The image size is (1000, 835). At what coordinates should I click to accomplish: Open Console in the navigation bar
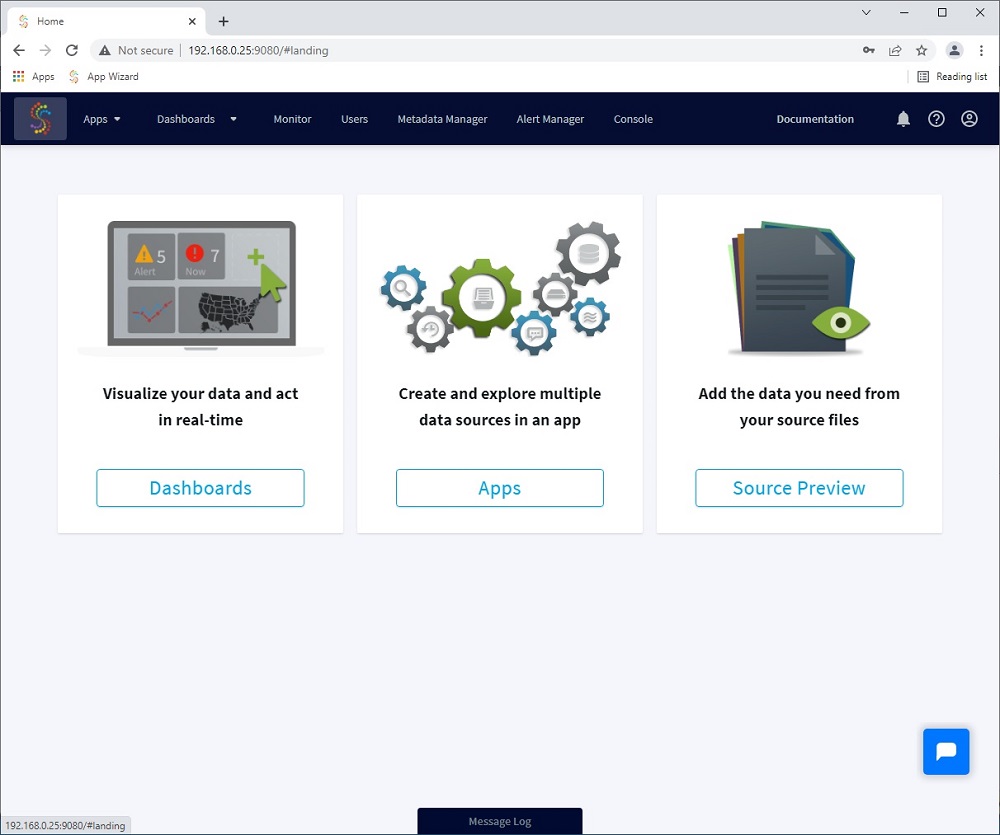click(633, 119)
